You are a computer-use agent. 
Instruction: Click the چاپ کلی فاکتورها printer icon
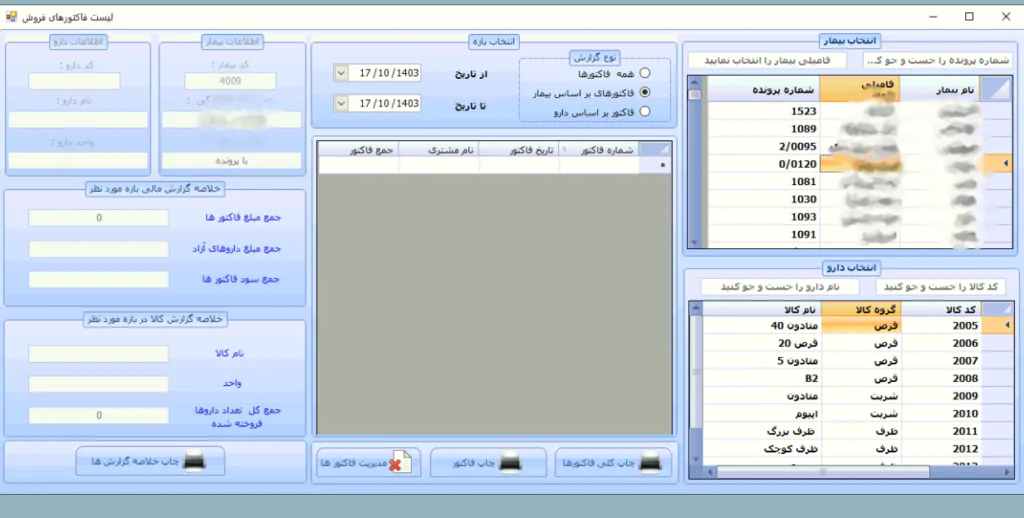(x=650, y=463)
